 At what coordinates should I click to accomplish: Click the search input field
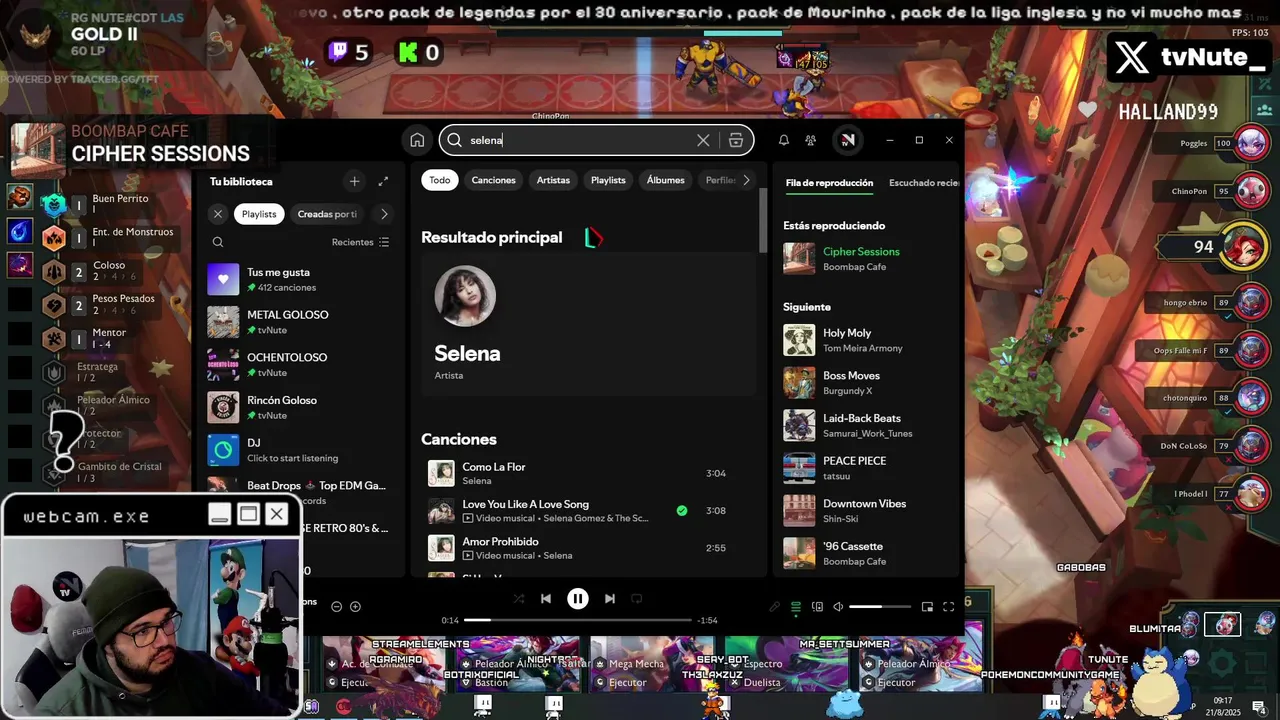(582, 140)
